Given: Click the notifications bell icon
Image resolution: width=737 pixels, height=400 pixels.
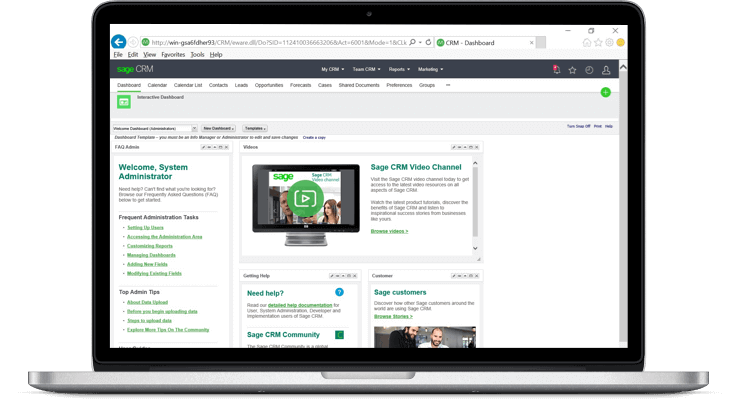Looking at the screenshot, I should pyautogui.click(x=556, y=70).
